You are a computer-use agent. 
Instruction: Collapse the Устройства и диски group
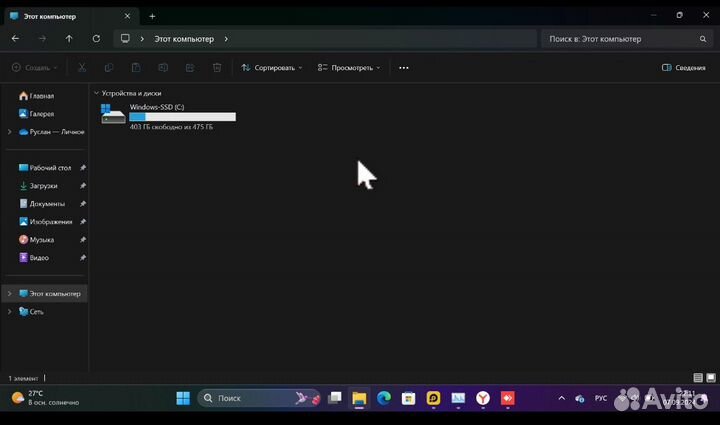(96, 93)
